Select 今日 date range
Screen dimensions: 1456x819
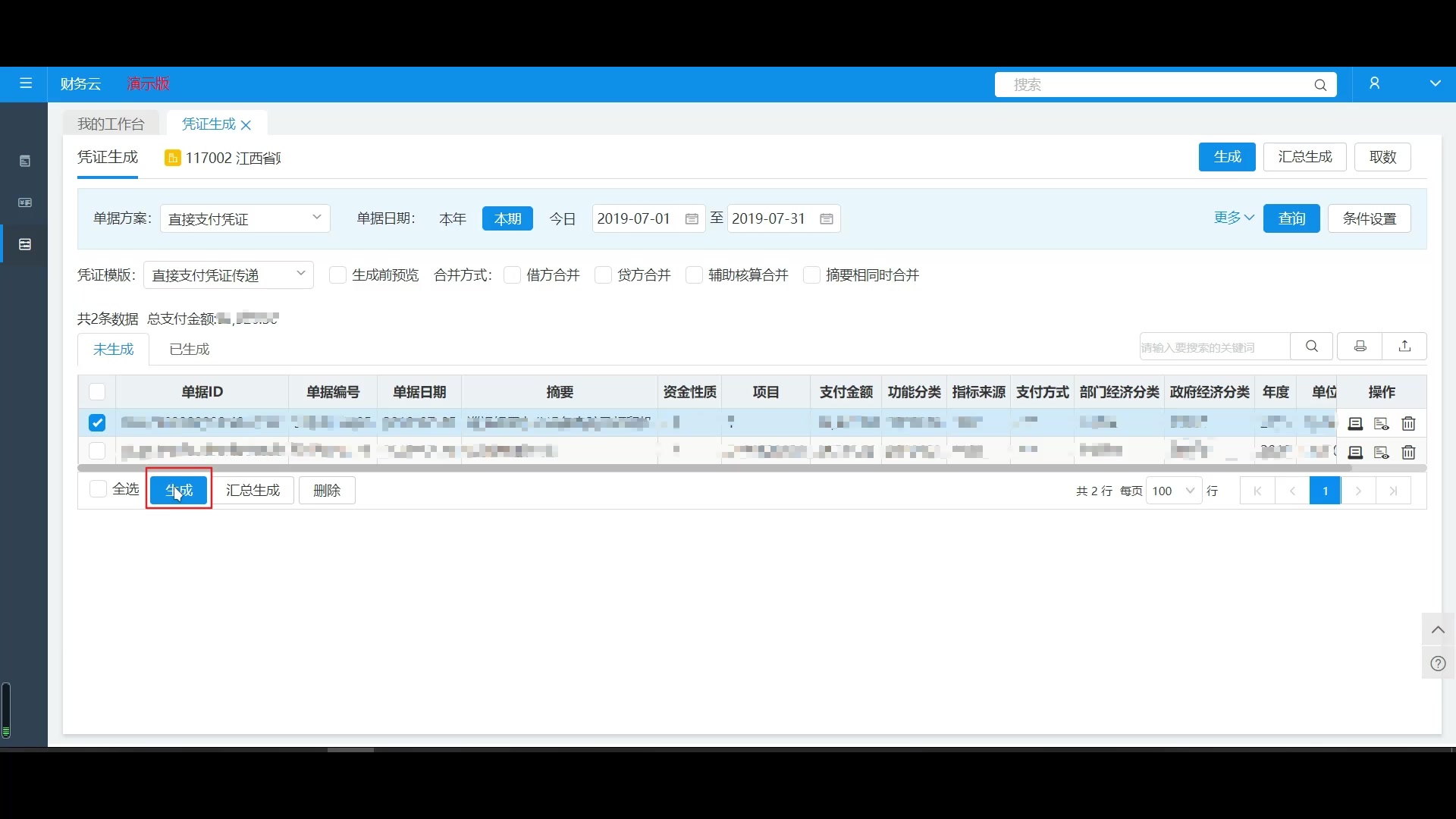coord(563,219)
